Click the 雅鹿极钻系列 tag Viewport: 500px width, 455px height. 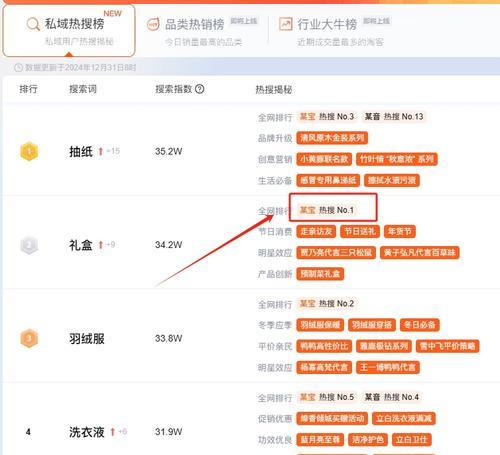pyautogui.click(x=384, y=346)
